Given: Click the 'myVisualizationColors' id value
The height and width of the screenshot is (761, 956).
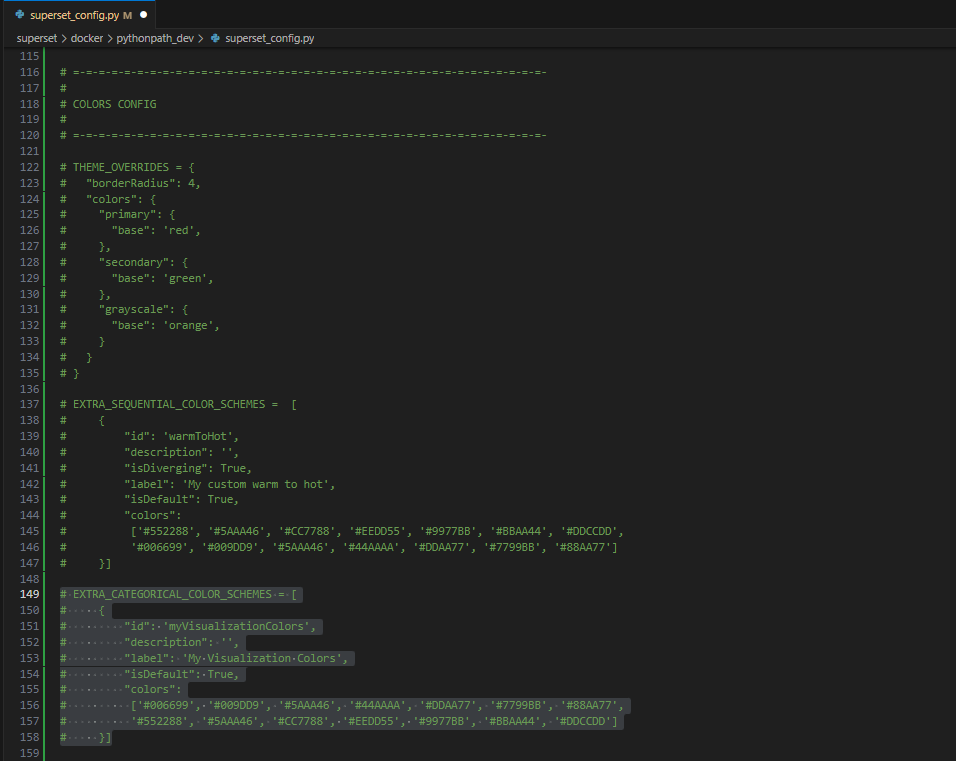Looking at the screenshot, I should click(237, 626).
